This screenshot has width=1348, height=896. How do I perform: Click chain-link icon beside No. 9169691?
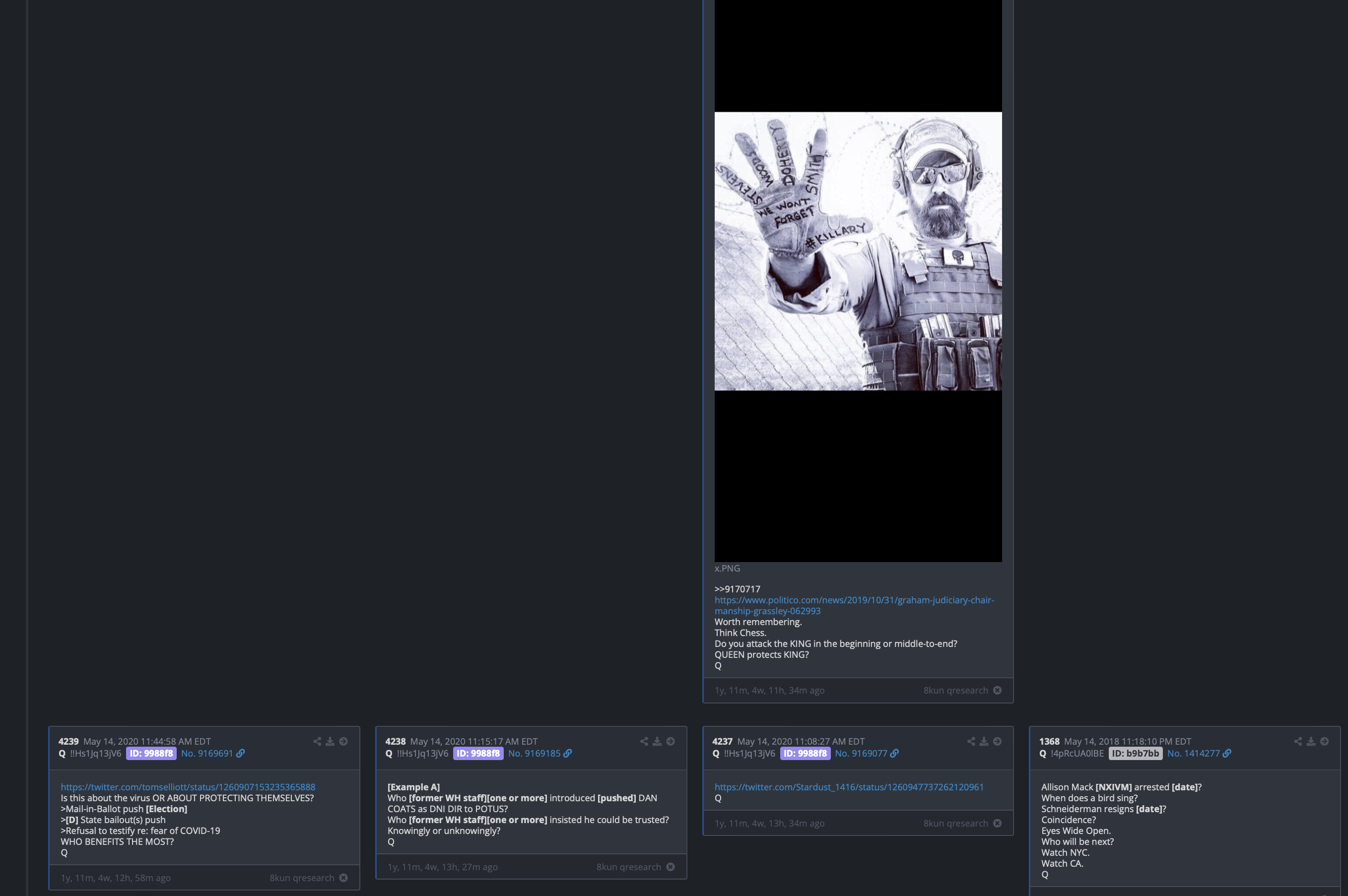(241, 753)
